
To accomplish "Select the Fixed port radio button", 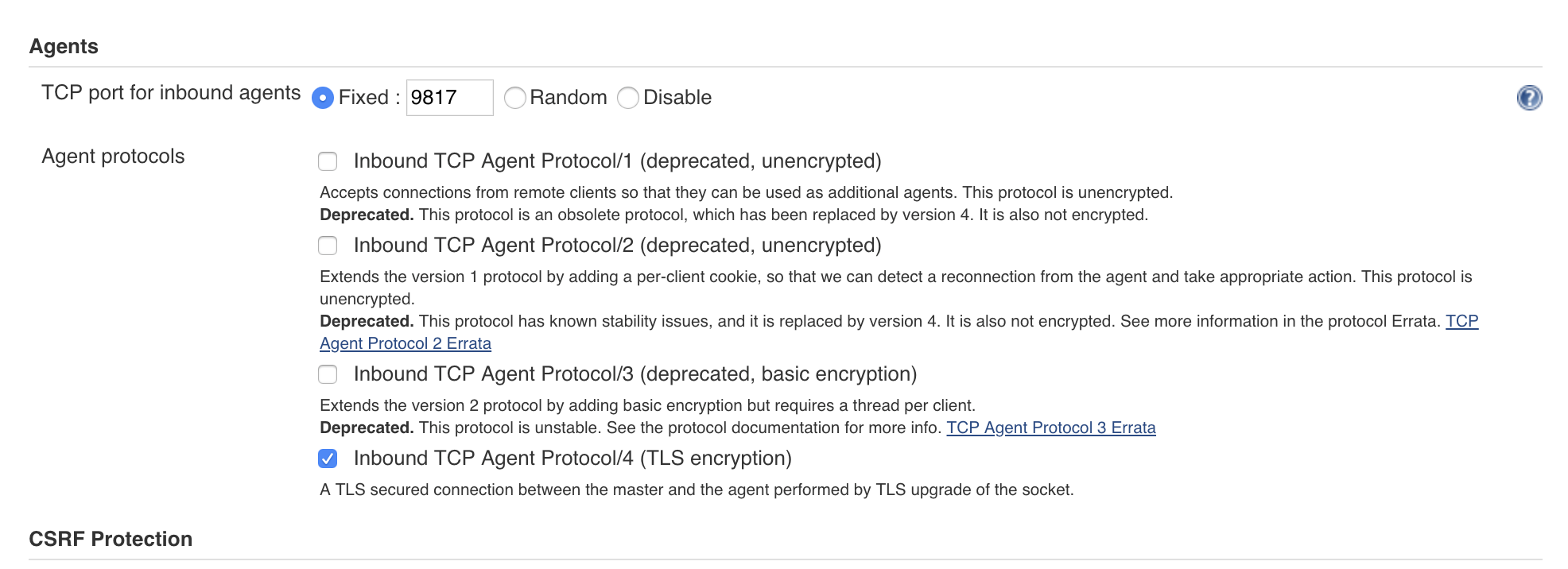I will point(323,98).
